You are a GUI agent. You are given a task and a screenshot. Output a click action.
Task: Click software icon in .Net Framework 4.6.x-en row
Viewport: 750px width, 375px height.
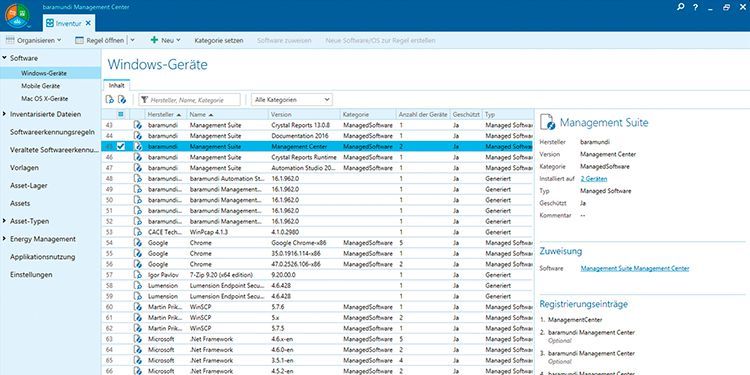pyautogui.click(x=138, y=339)
